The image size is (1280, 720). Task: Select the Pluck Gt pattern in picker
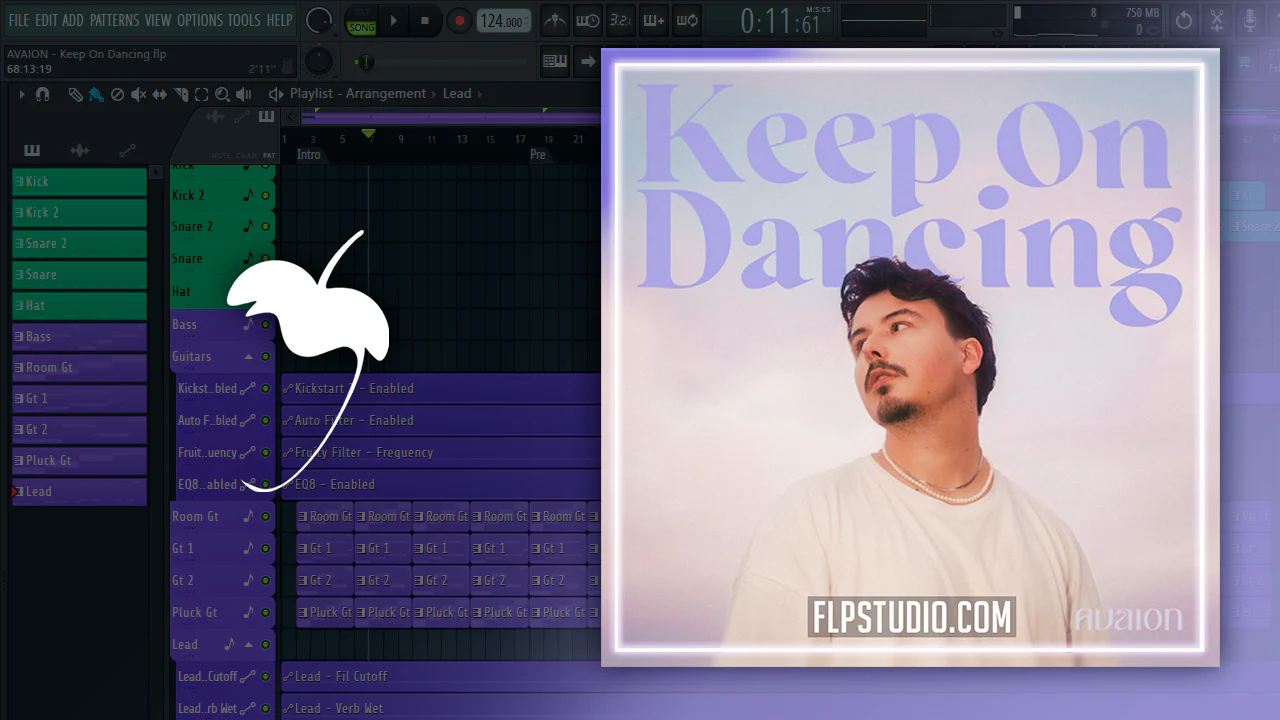coord(80,461)
